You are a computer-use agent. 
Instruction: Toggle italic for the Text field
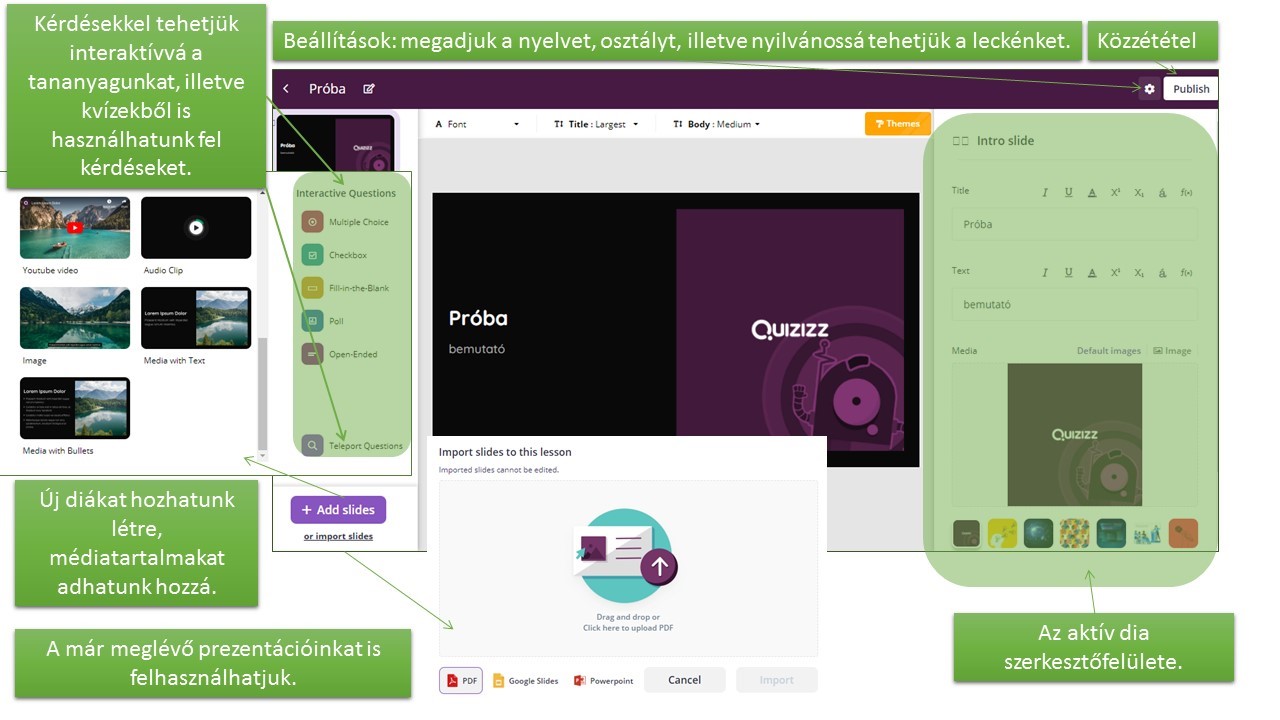pos(1045,272)
